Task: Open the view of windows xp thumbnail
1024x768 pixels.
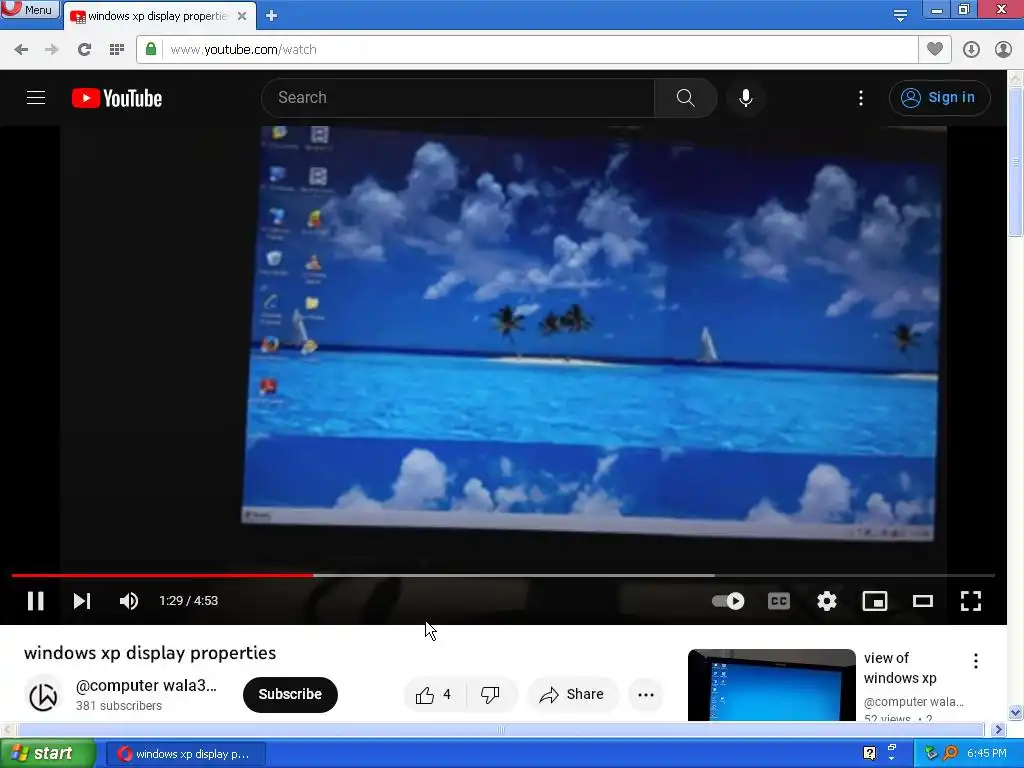Action: [771, 685]
